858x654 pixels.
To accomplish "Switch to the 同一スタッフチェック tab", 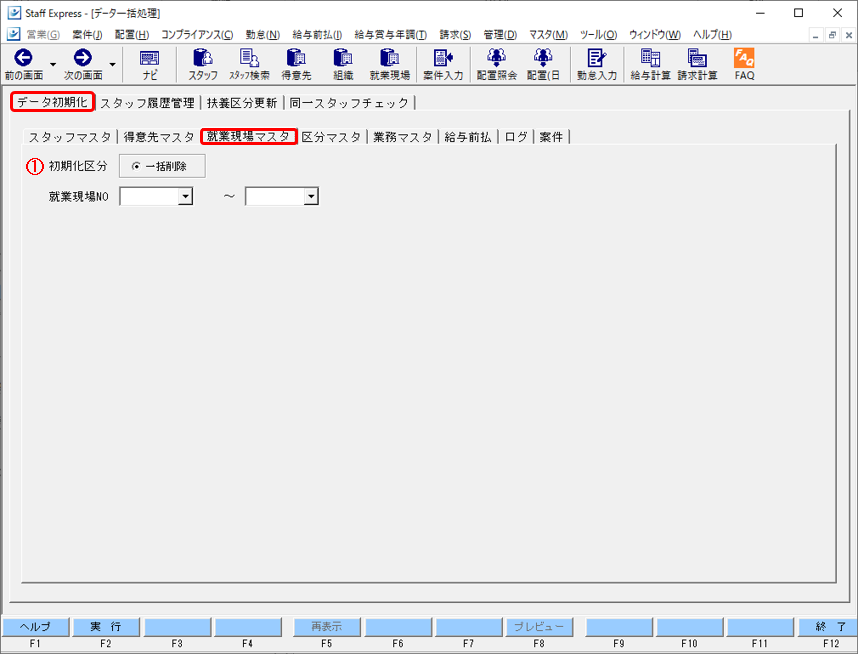I will pos(350,103).
